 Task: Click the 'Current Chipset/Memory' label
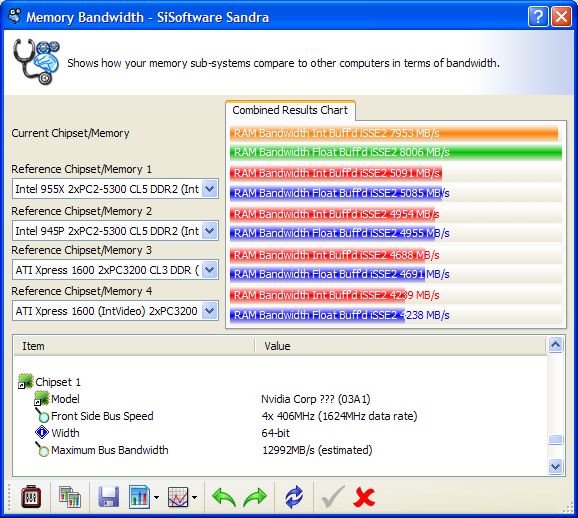(70, 133)
